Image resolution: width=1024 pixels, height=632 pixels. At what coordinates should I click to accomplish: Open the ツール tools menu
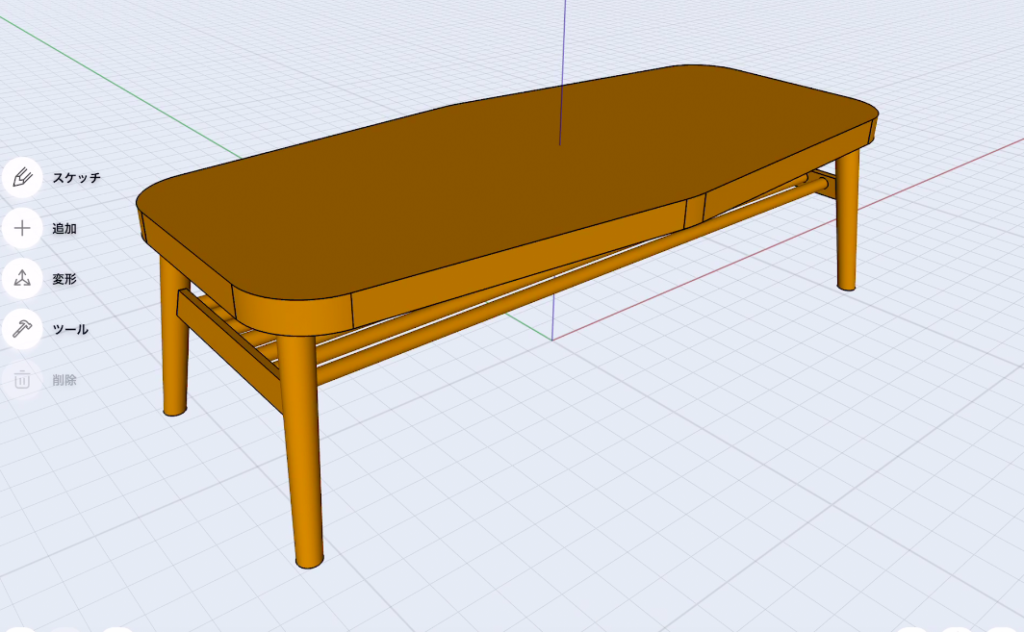coord(22,329)
